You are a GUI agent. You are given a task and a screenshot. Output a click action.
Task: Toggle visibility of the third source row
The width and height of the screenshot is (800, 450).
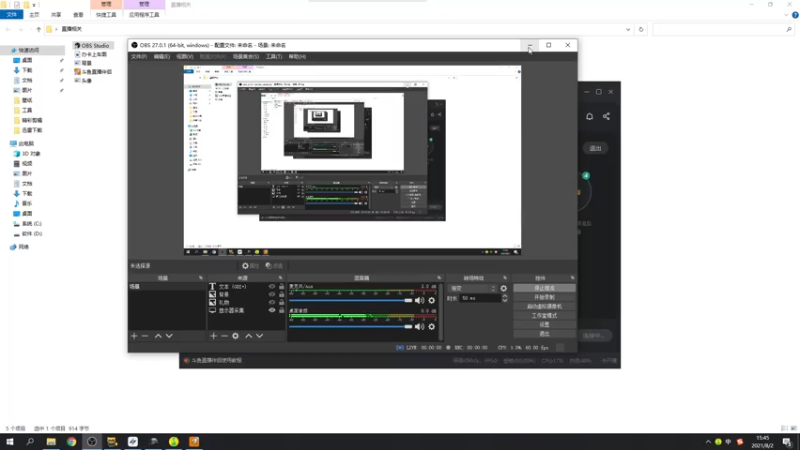point(272,302)
